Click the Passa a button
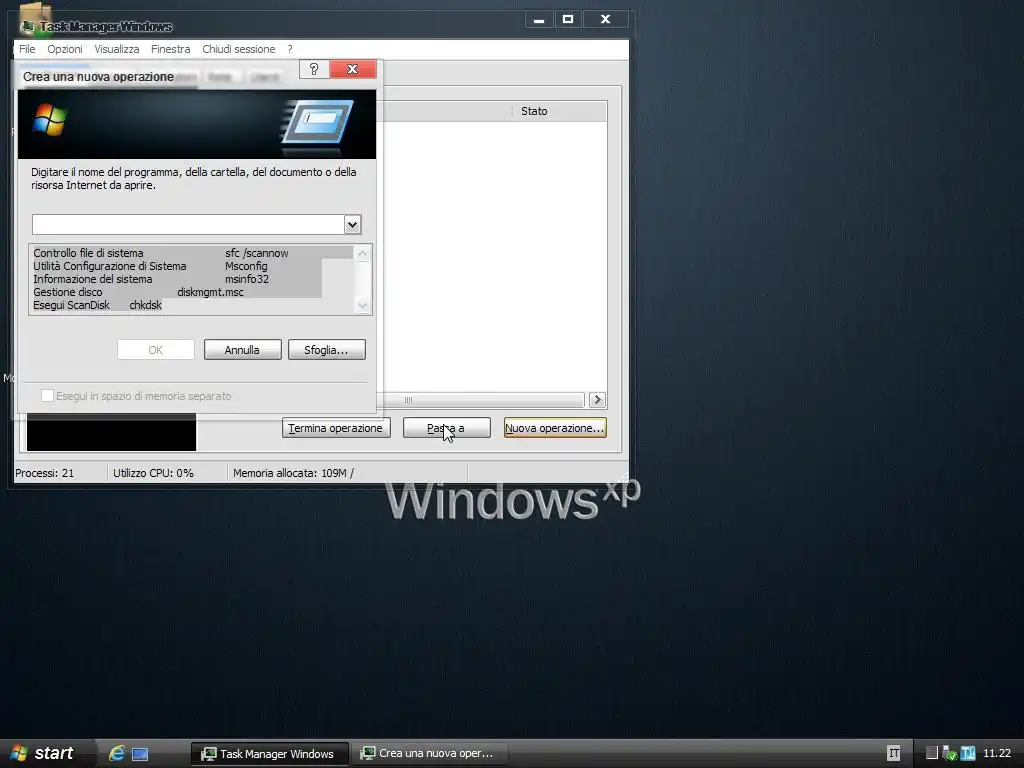The height and width of the screenshot is (768, 1024). click(x=447, y=428)
